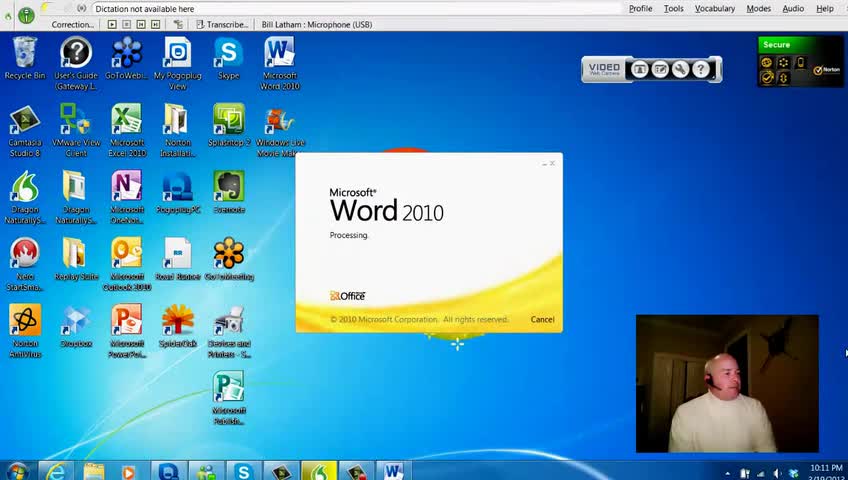Click the skip forward button in DragonBar

(156, 24)
